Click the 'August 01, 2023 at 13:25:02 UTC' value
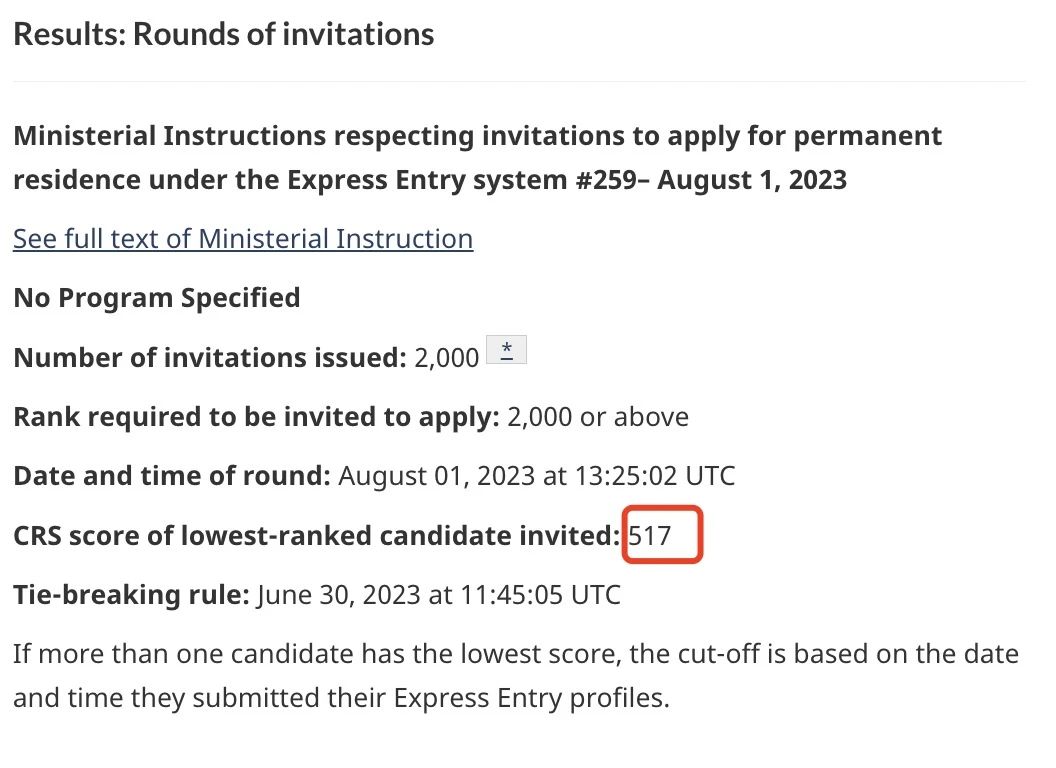The height and width of the screenshot is (768, 1056). point(536,476)
